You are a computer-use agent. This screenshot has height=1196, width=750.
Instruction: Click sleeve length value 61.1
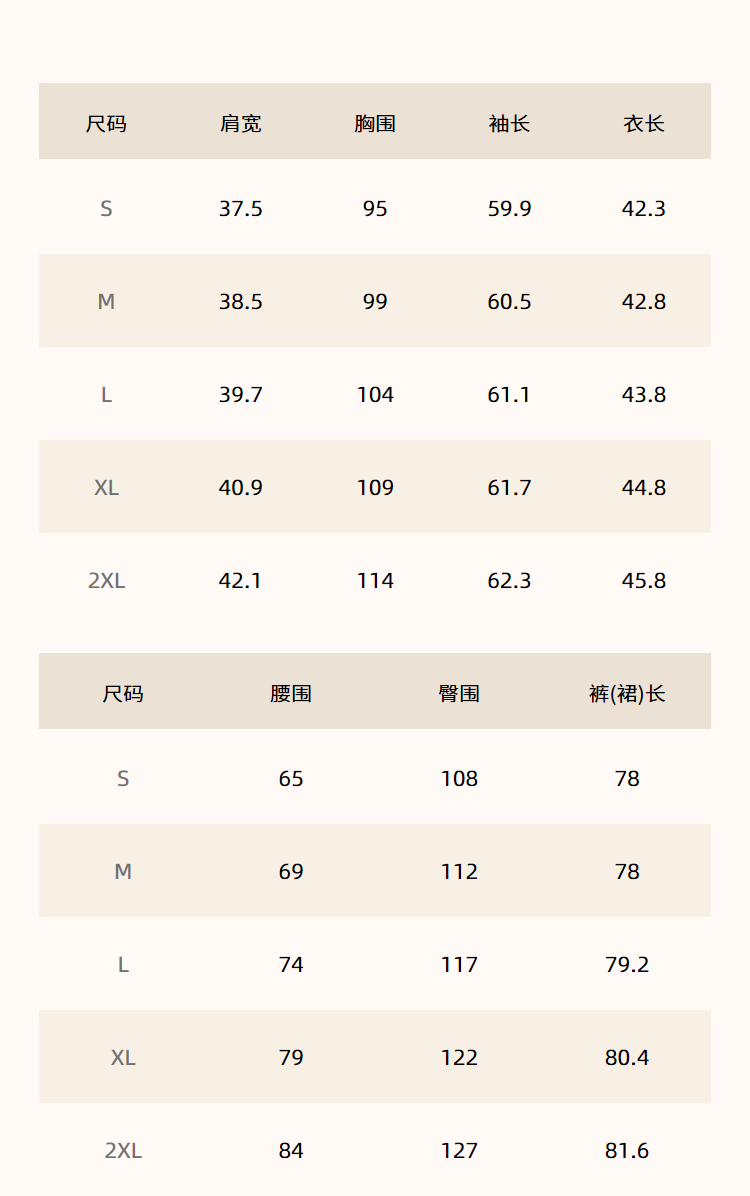[x=509, y=395]
